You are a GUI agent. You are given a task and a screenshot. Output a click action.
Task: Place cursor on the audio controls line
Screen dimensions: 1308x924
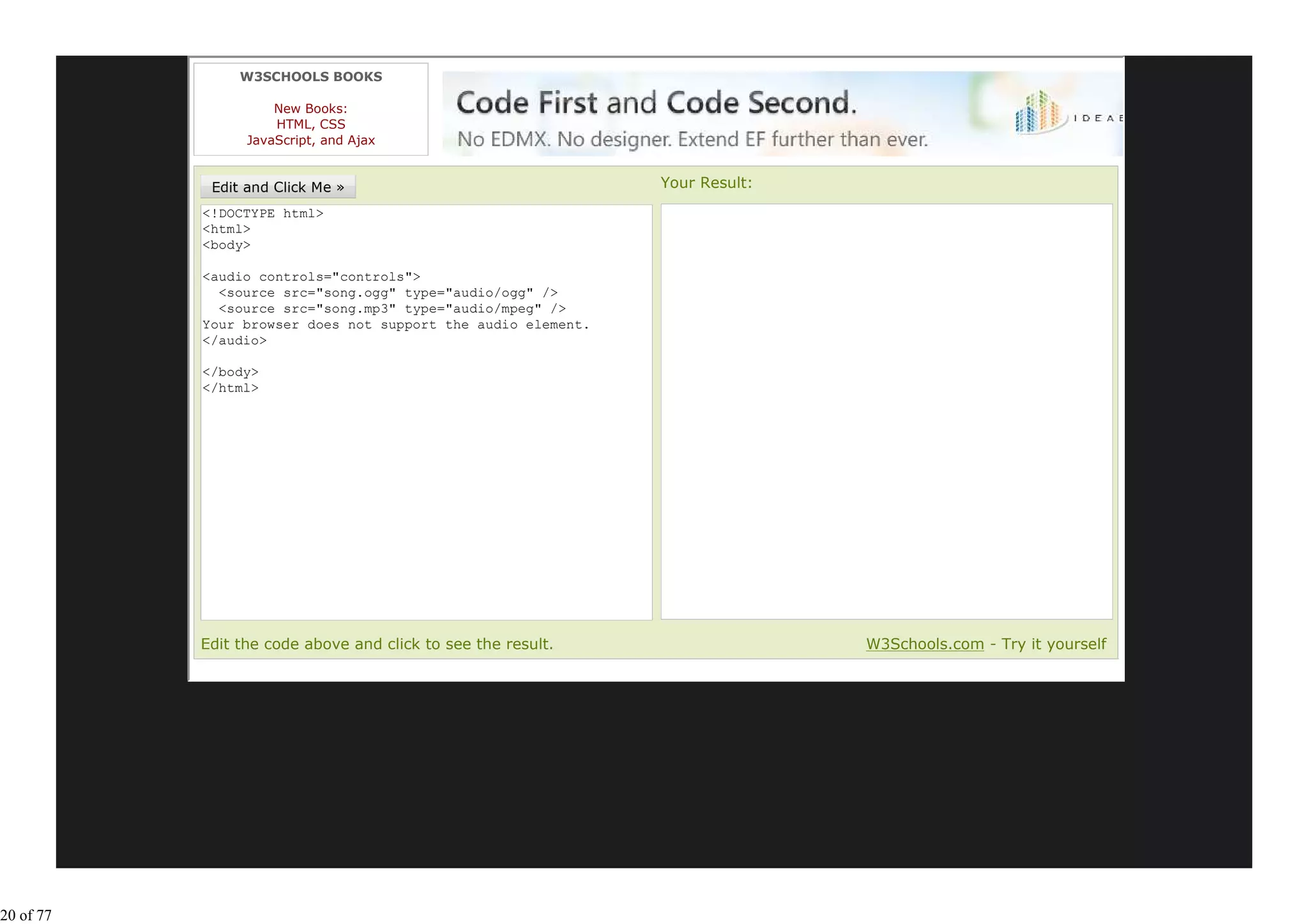point(311,277)
